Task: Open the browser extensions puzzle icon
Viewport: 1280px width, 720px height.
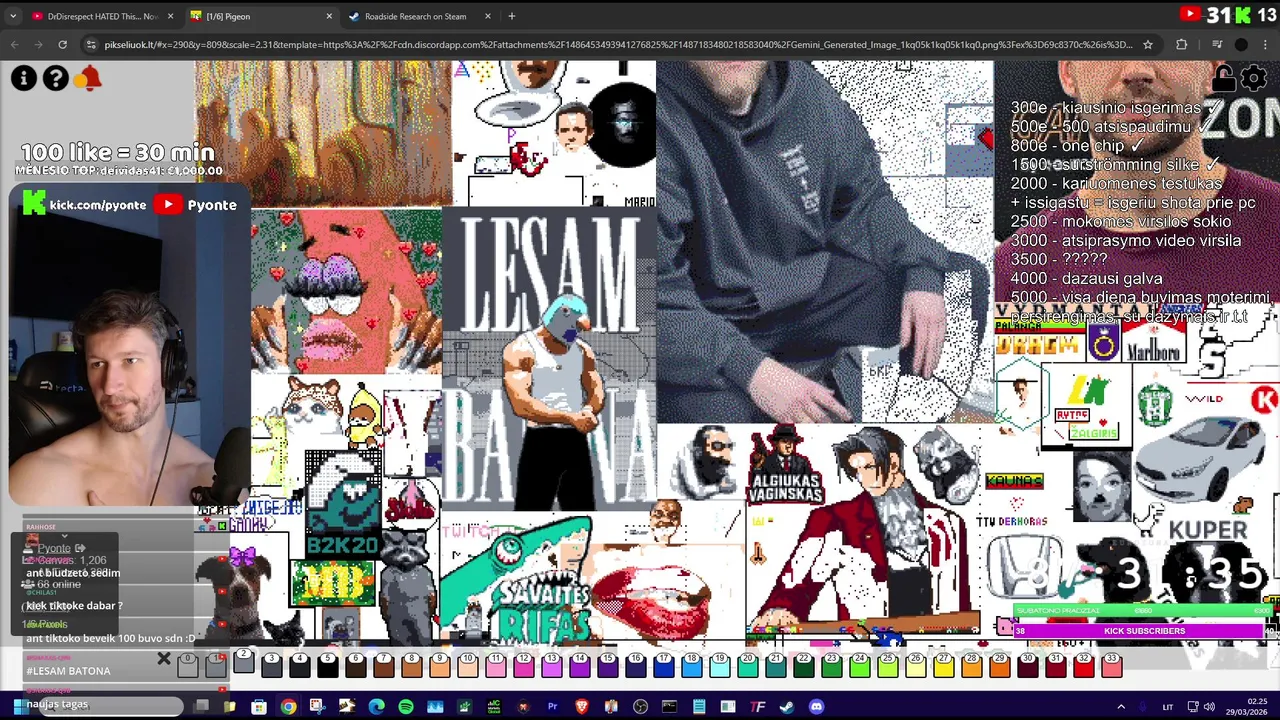Action: tap(1181, 44)
